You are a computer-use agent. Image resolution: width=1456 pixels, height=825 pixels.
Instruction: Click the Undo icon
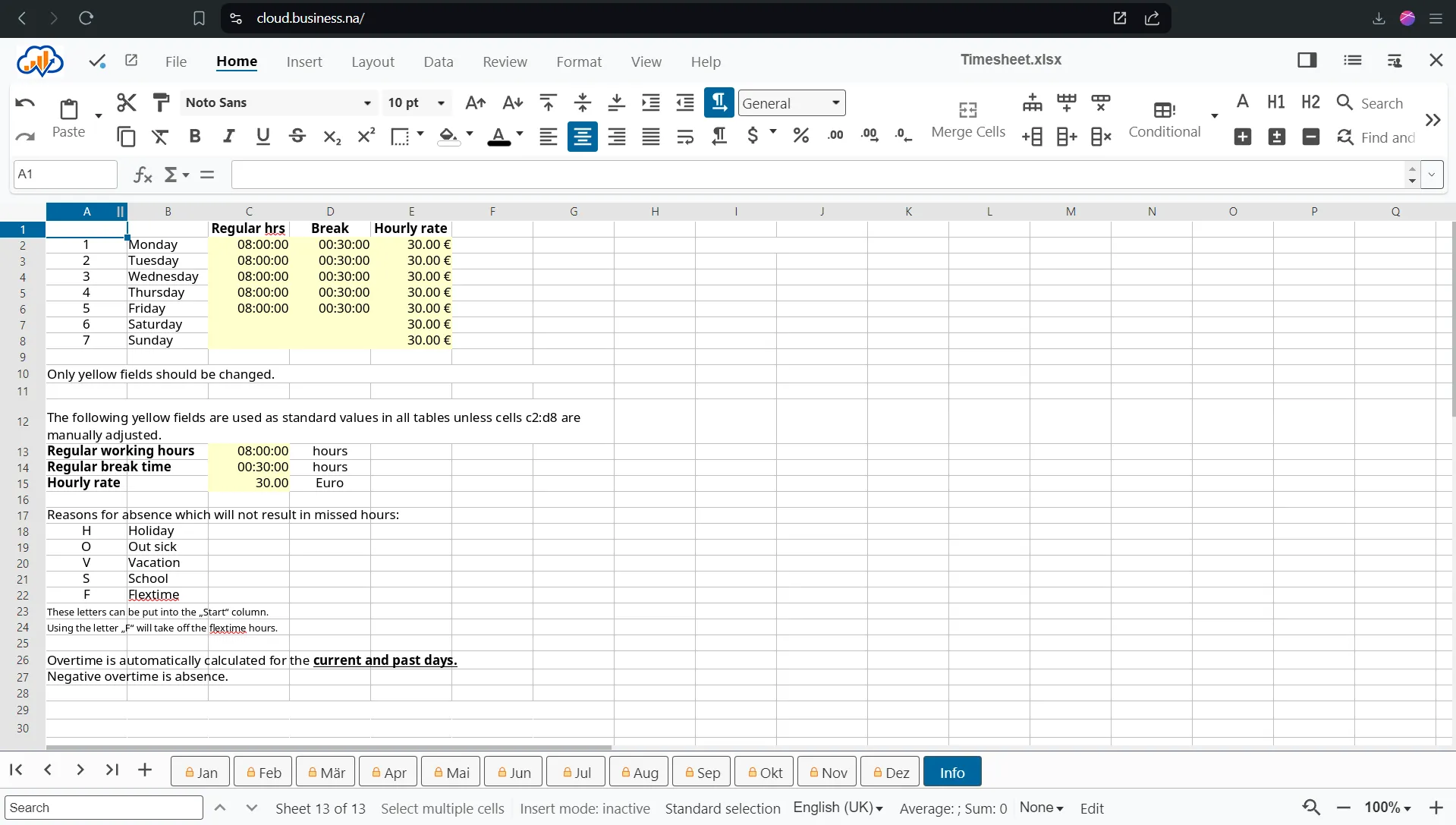(x=25, y=102)
